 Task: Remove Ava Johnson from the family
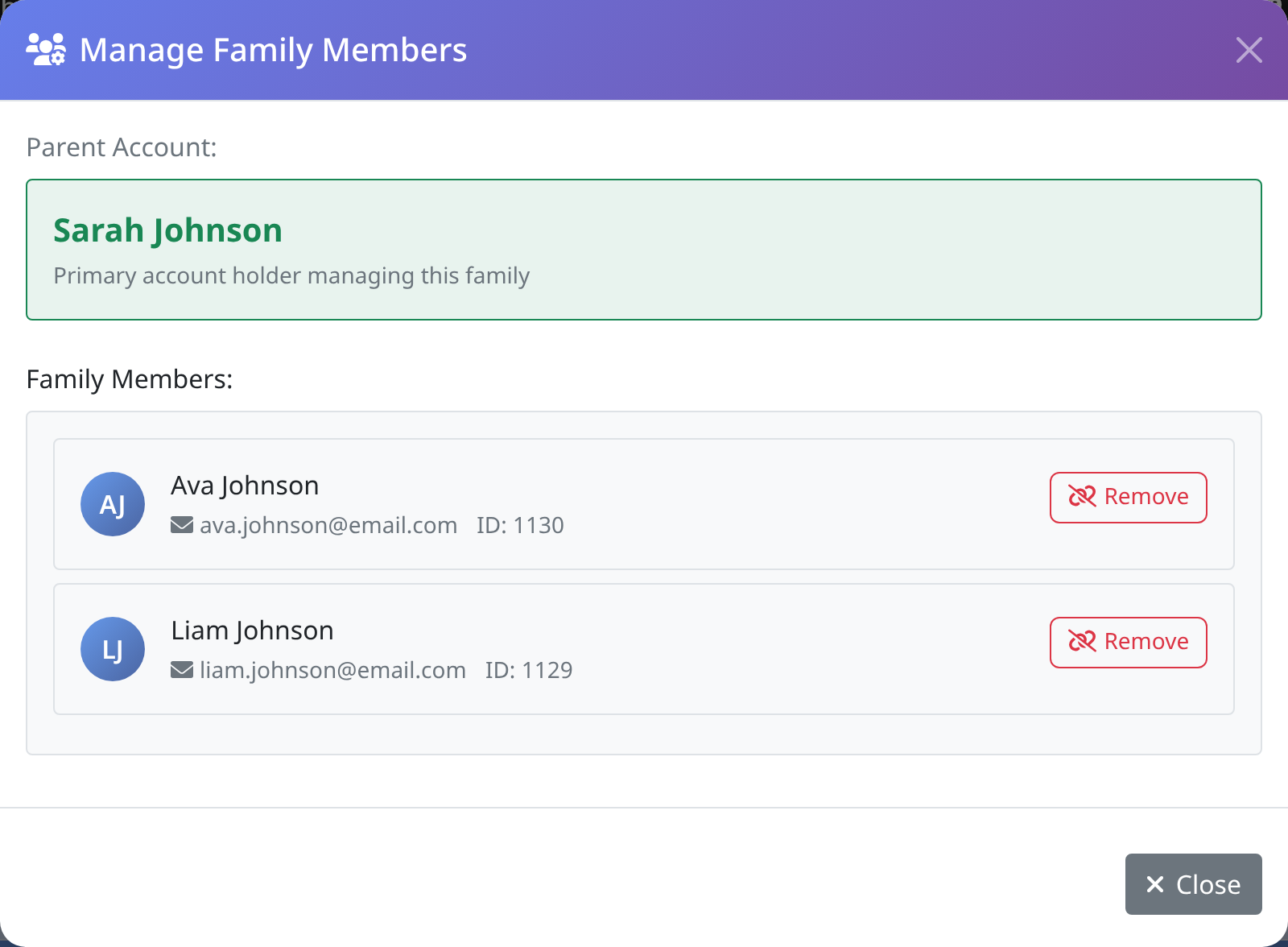[x=1128, y=498]
